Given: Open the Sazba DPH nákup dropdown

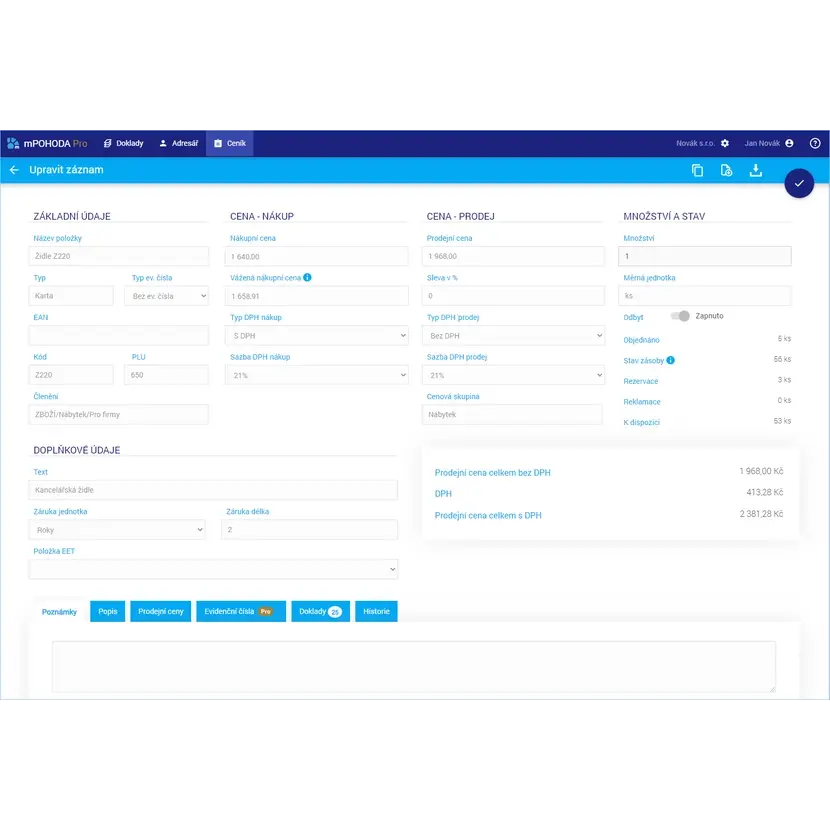Looking at the screenshot, I should pyautogui.click(x=318, y=375).
